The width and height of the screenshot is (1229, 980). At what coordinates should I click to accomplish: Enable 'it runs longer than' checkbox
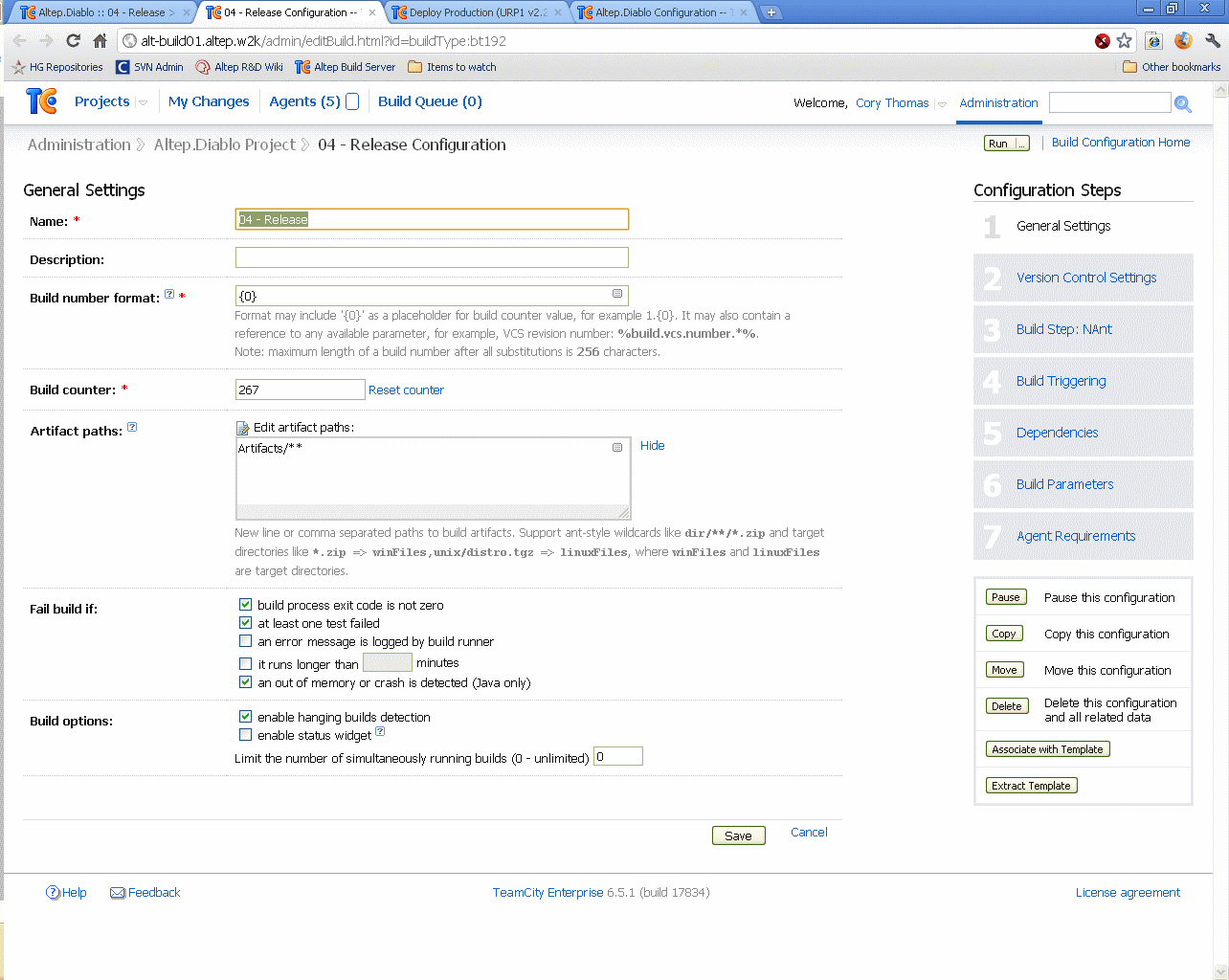tap(245, 663)
